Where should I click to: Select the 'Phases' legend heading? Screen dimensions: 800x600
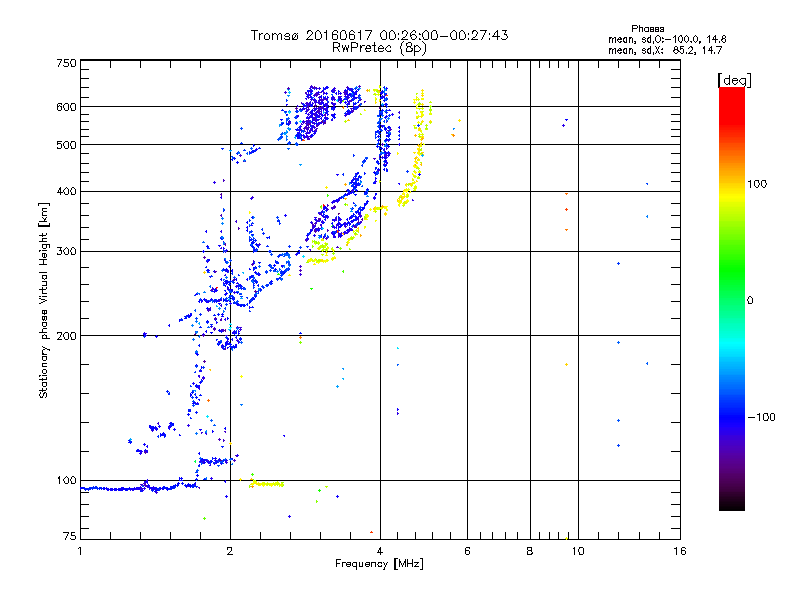click(647, 29)
